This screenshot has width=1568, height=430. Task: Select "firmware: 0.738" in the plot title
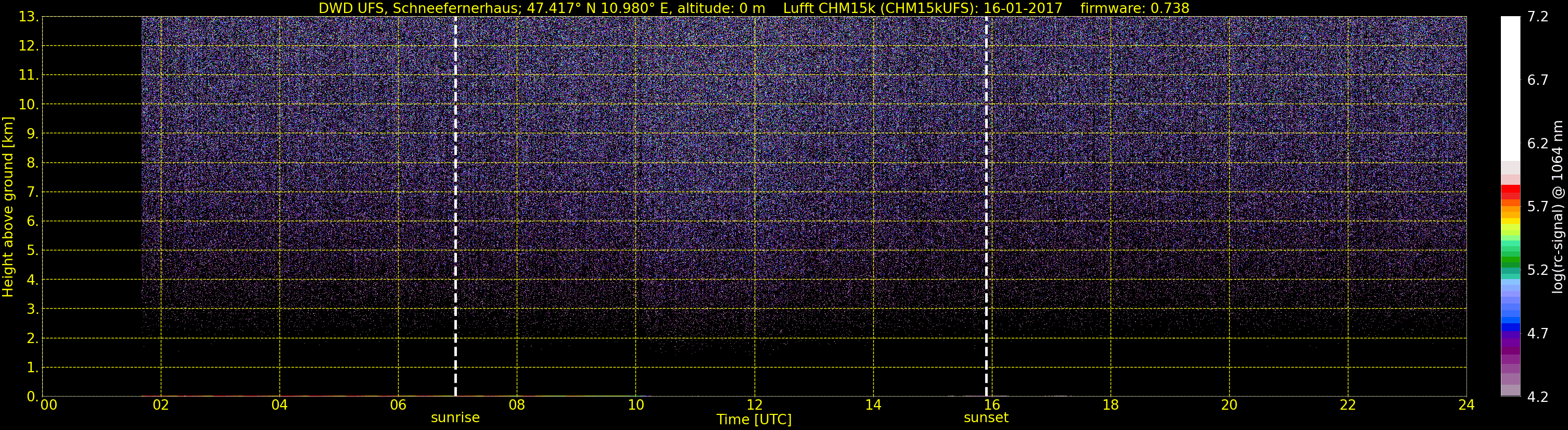pyautogui.click(x=1134, y=8)
